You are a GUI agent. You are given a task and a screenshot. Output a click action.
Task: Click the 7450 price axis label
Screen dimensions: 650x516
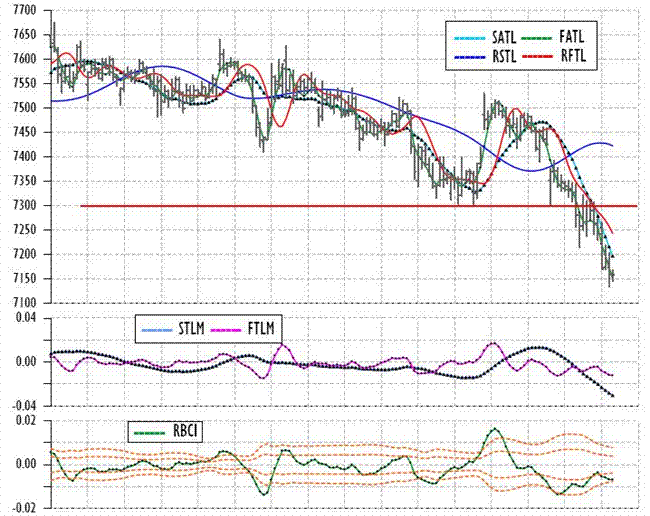(24, 132)
